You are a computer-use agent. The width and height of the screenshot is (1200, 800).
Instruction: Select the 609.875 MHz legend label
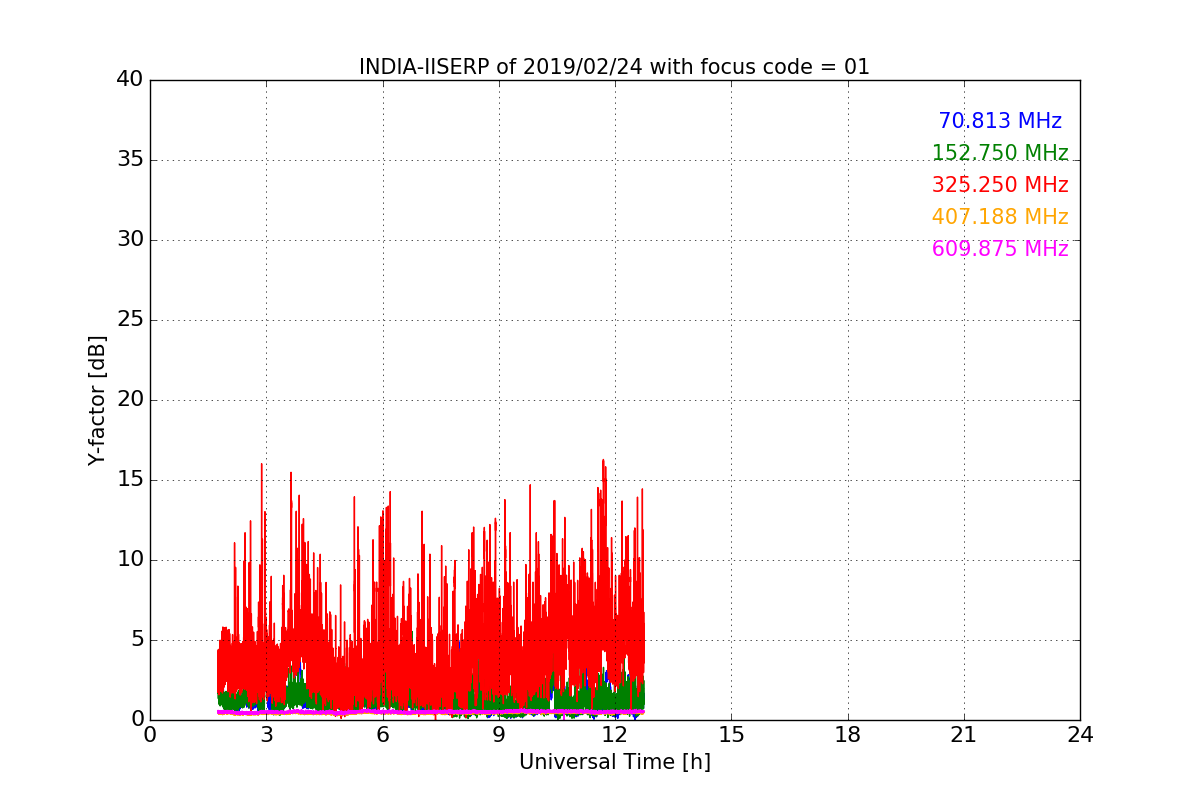point(1000,249)
